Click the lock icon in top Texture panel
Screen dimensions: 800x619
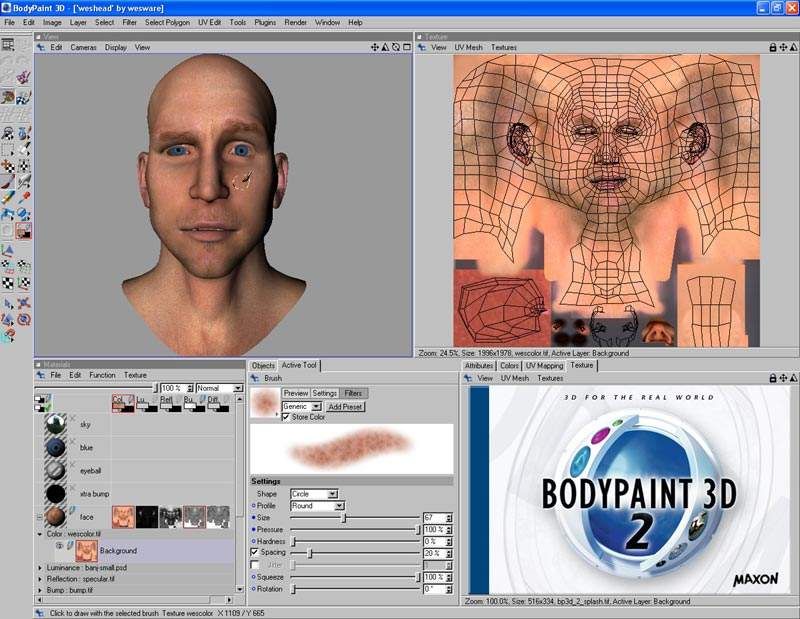point(772,47)
